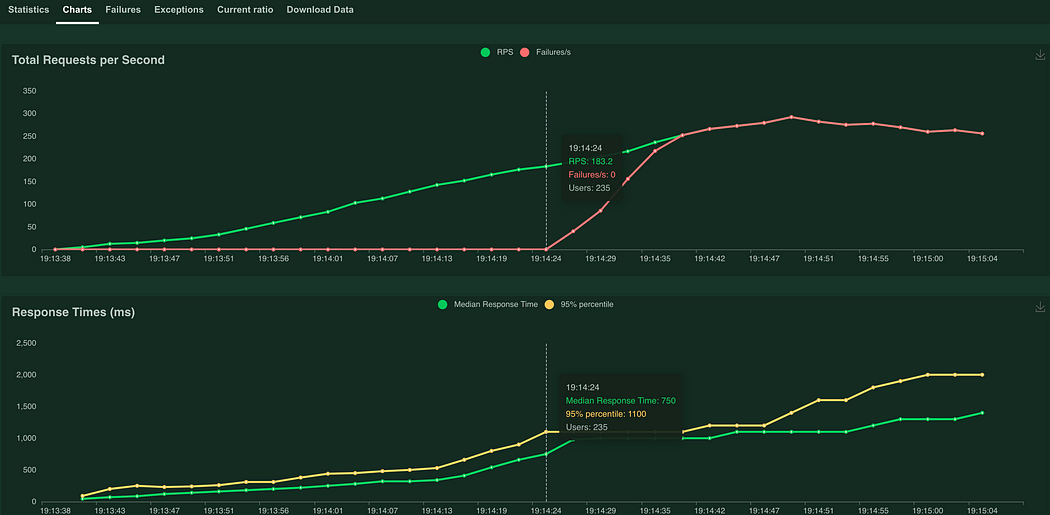Click the final 95% percentile point at 19:15:04
The height and width of the screenshot is (515, 1050).
[982, 375]
